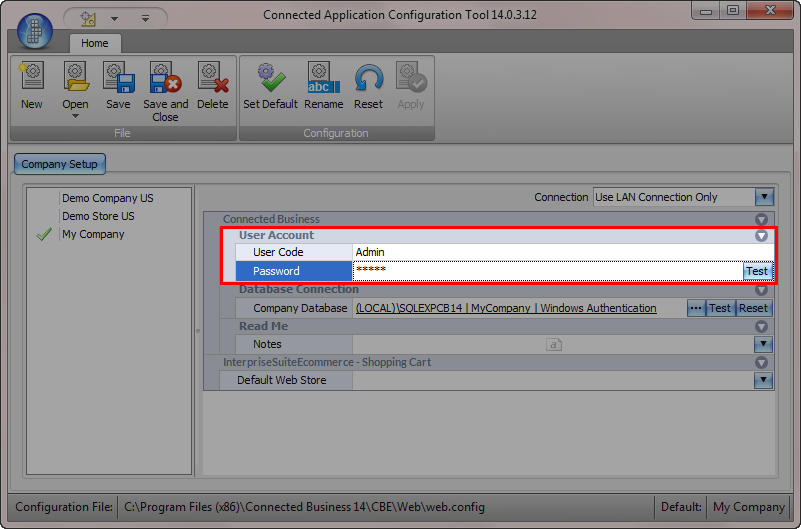801x529 pixels.
Task: Select Demo Company US in list
Action: pyautogui.click(x=107, y=198)
